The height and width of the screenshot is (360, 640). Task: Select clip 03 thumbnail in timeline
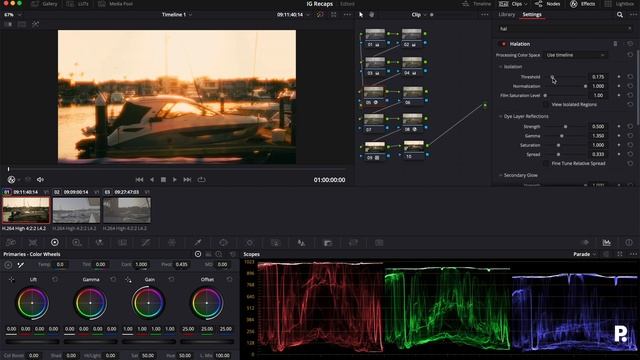127,210
